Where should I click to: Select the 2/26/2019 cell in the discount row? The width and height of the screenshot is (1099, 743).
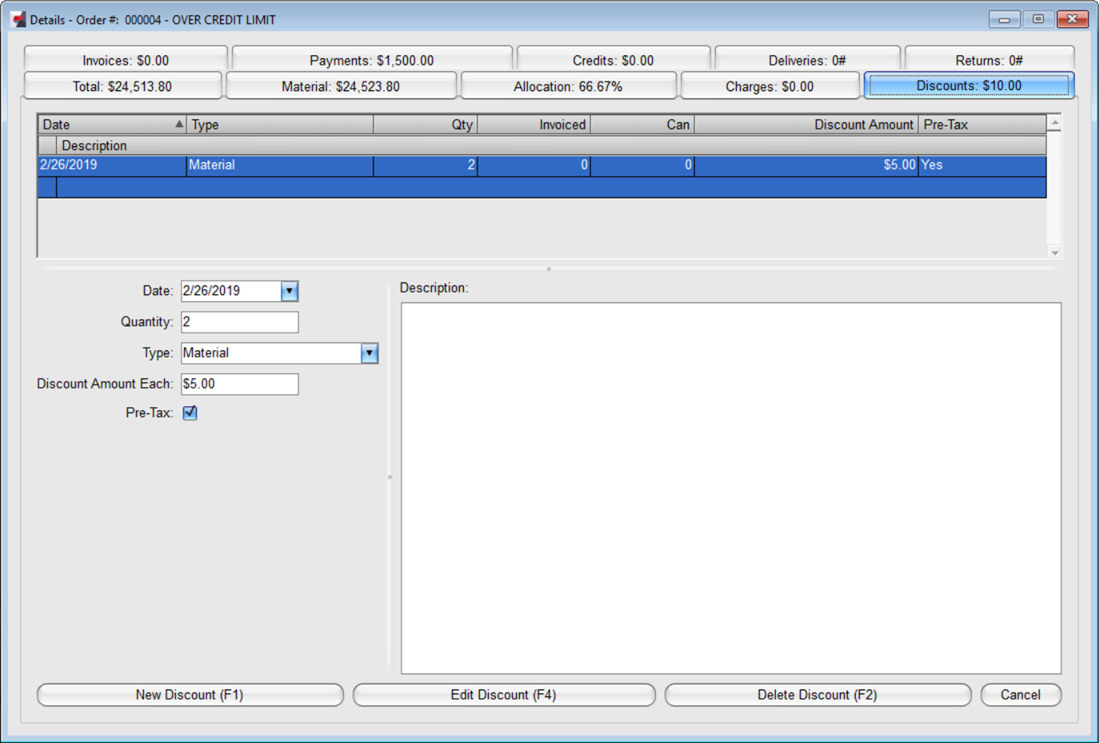(x=112, y=165)
